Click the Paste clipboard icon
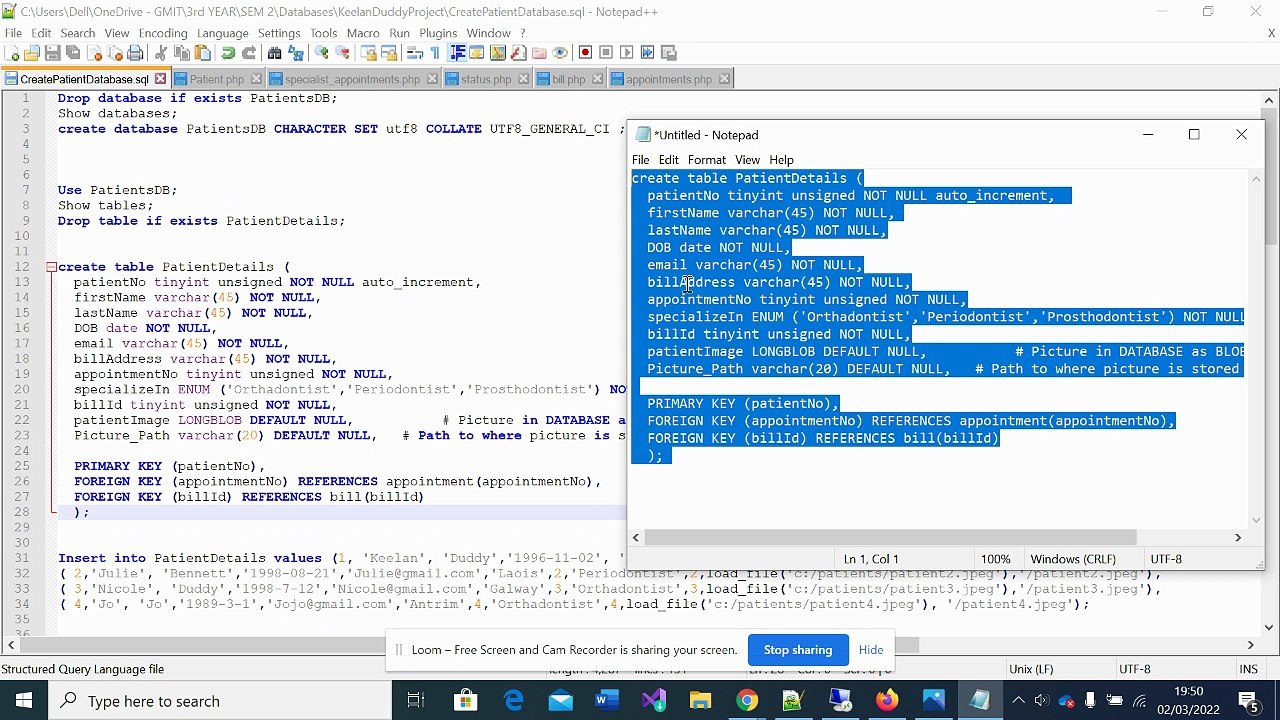Image resolution: width=1280 pixels, height=720 pixels. [x=202, y=53]
